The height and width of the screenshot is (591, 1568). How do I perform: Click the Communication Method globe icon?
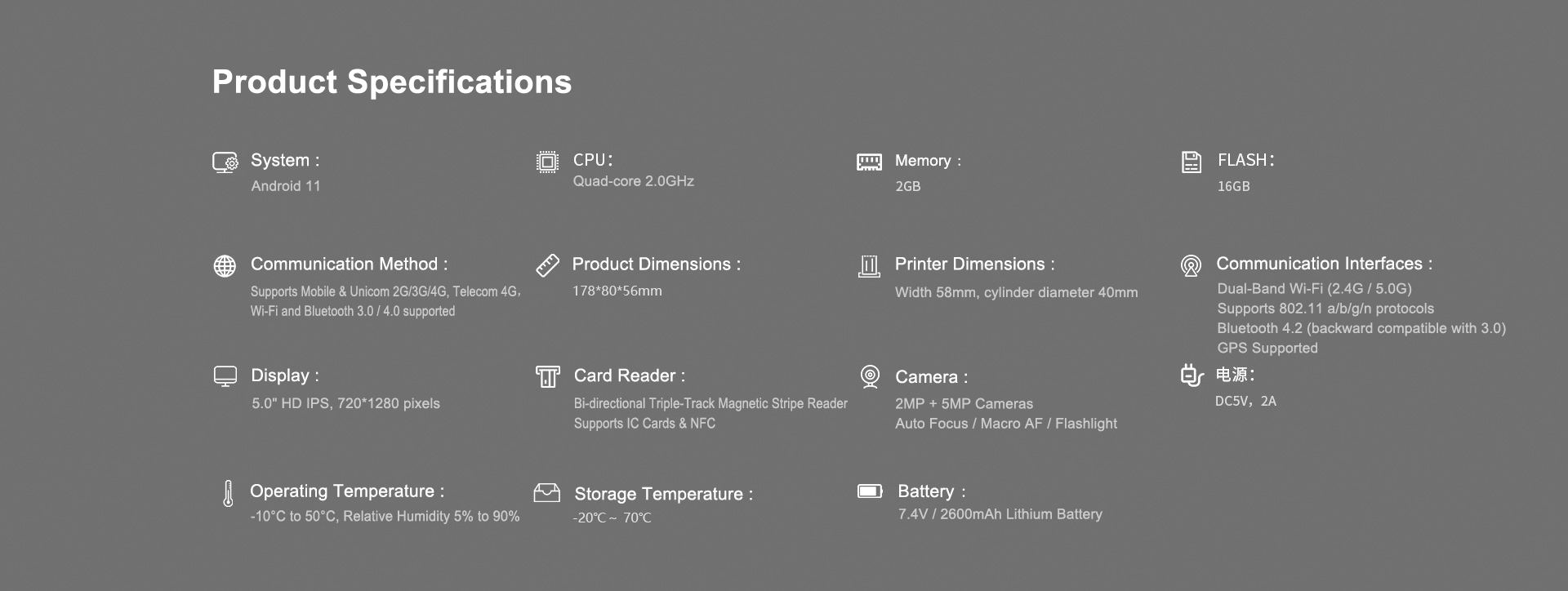(225, 266)
